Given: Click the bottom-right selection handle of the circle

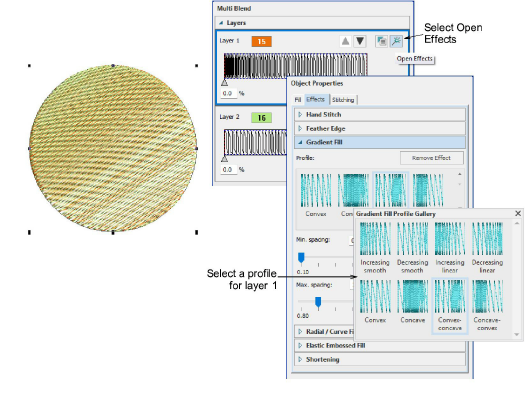Looking at the screenshot, I should coord(197,232).
